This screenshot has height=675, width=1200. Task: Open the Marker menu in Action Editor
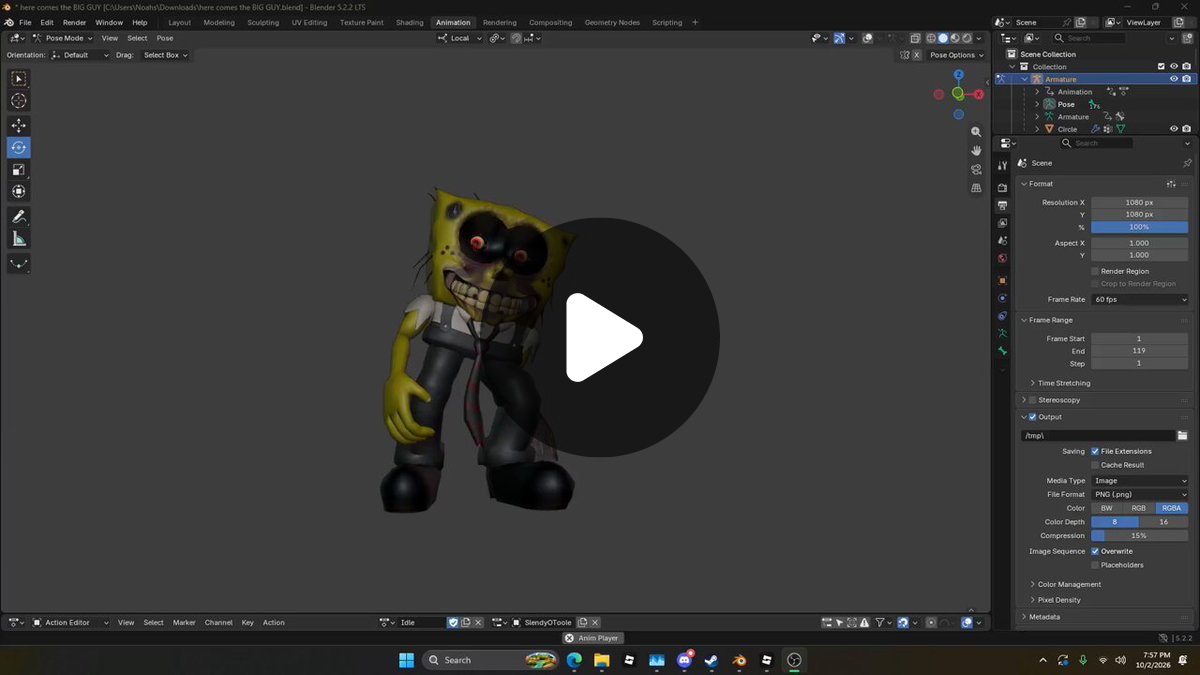pyautogui.click(x=184, y=622)
